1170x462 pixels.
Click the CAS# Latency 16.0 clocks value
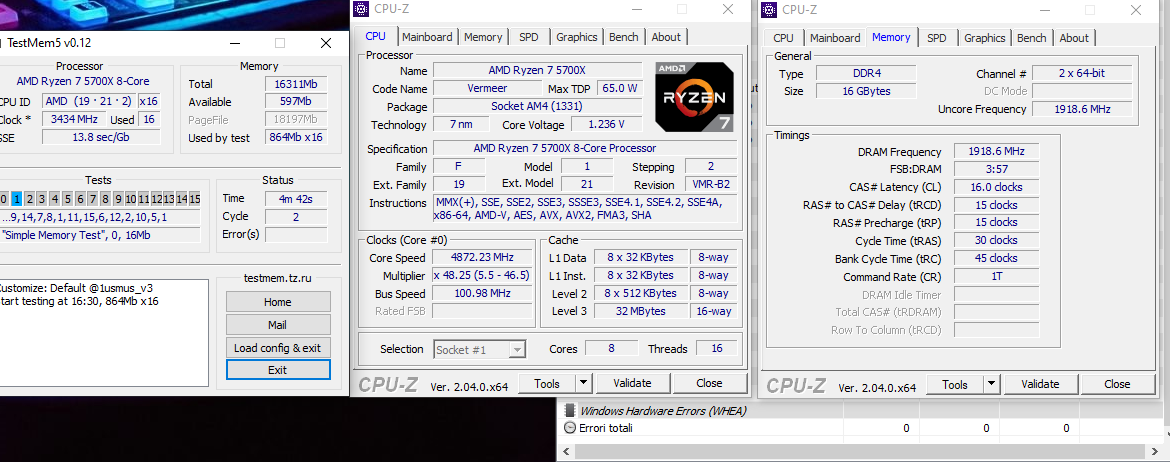[996, 187]
